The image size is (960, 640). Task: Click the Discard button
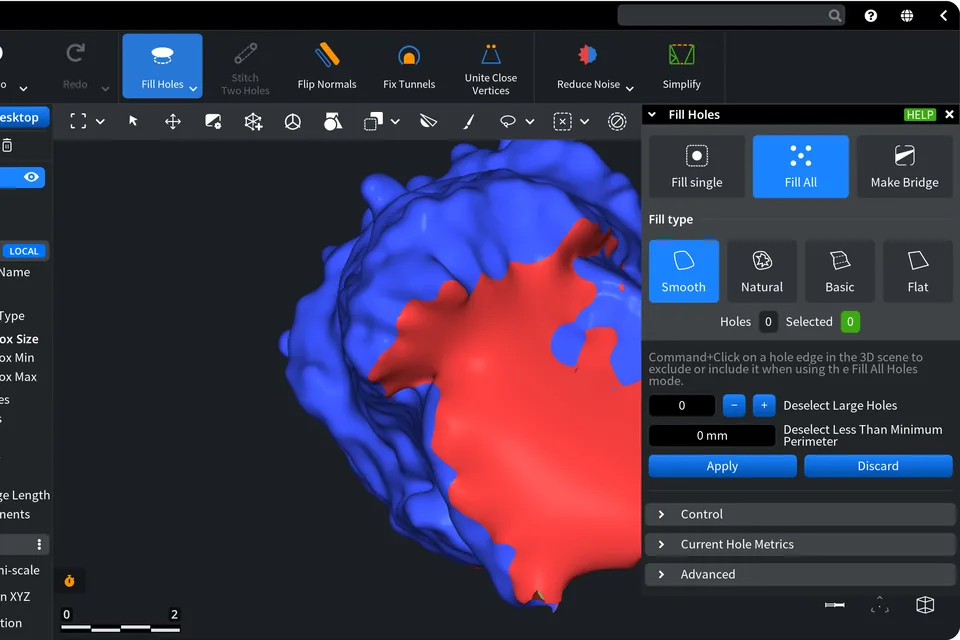pos(878,466)
